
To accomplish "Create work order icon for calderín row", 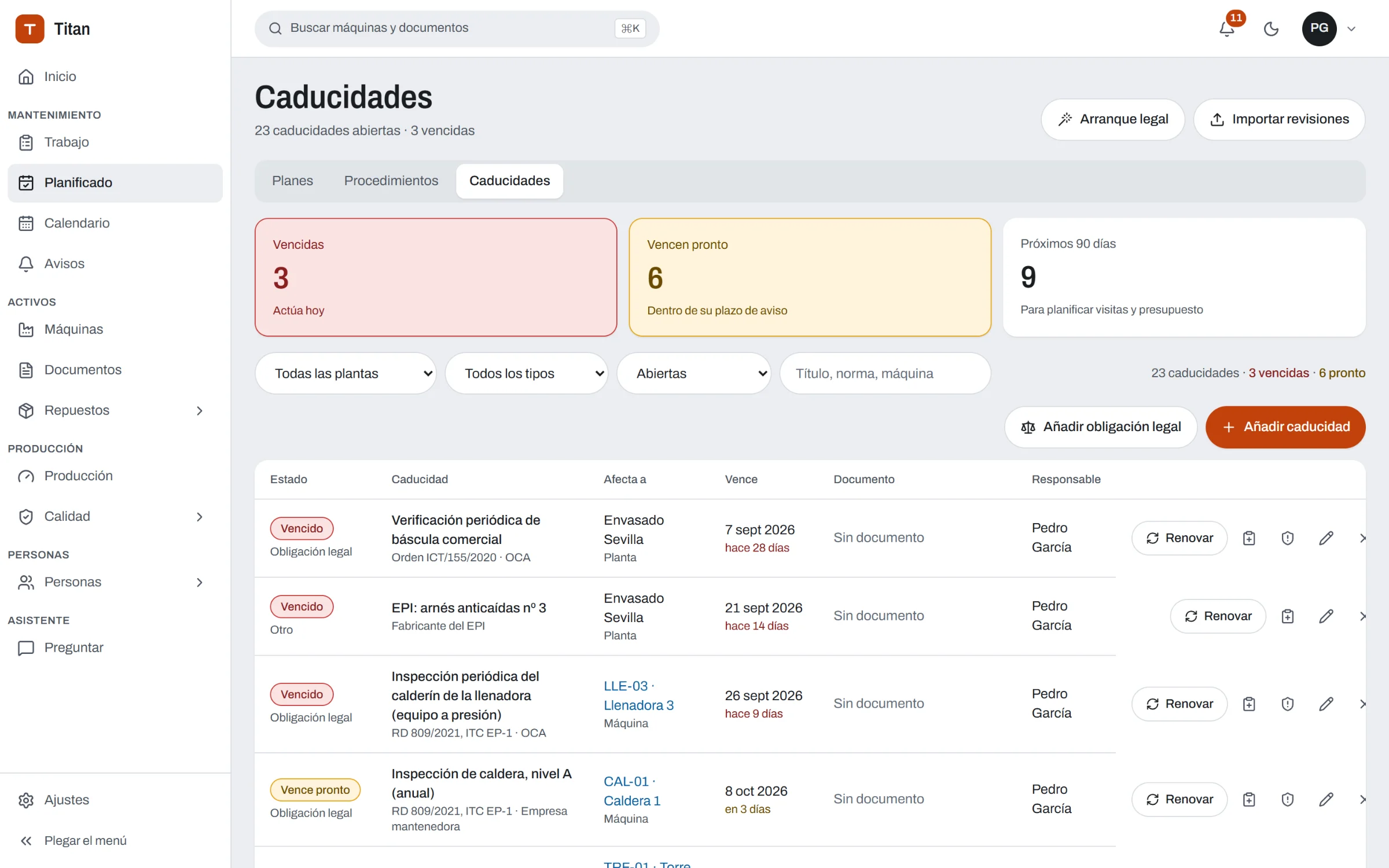I will (x=1249, y=704).
